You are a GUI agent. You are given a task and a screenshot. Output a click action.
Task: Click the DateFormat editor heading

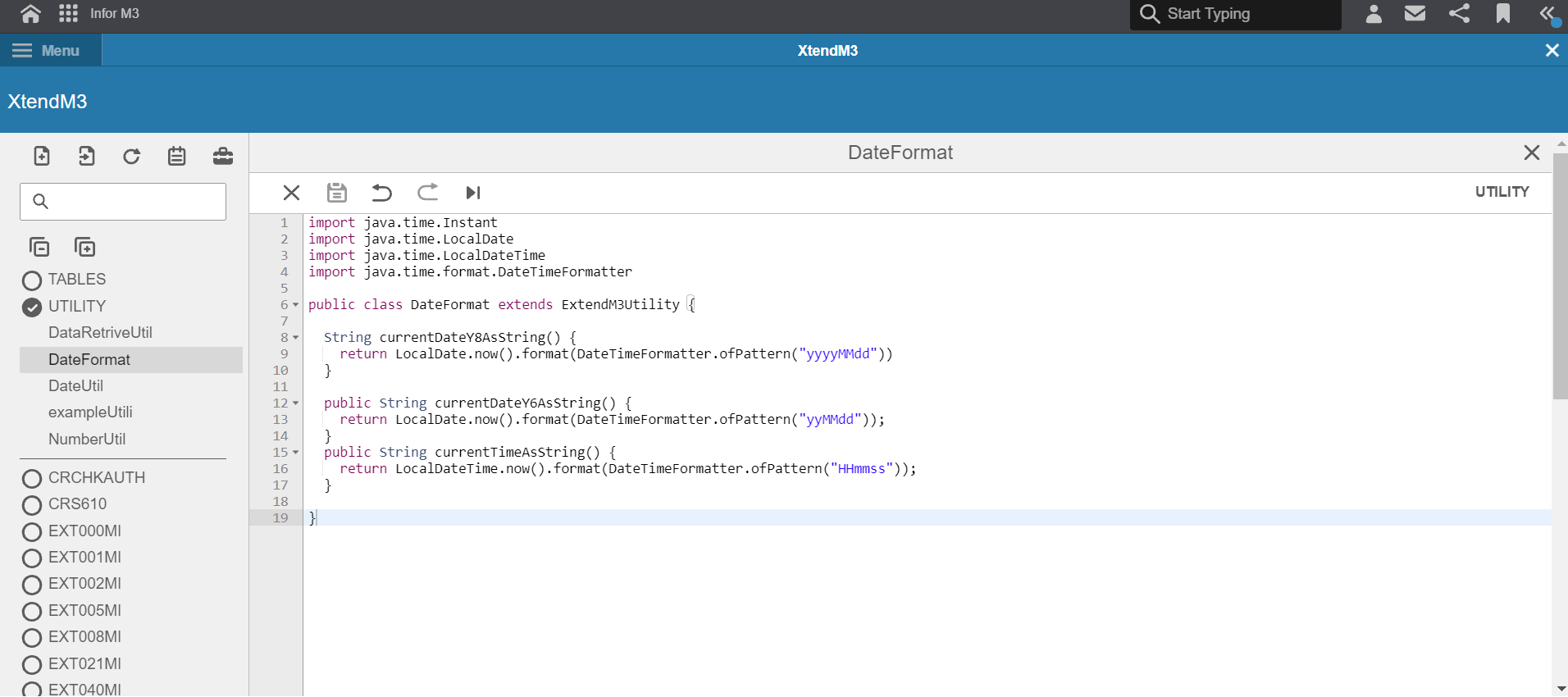tap(900, 153)
